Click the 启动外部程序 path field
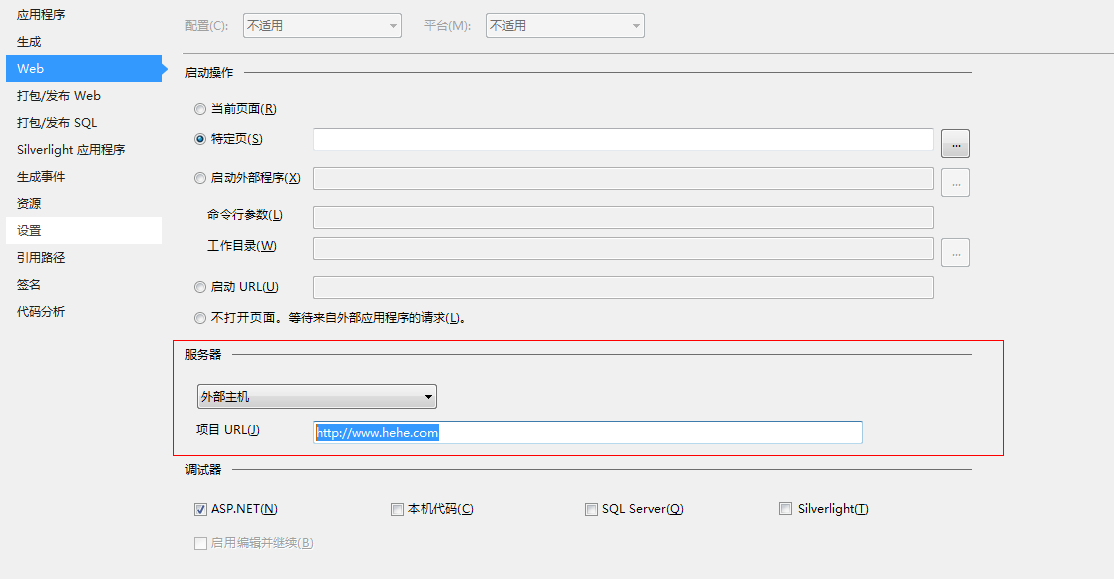The image size is (1114, 579). pyautogui.click(x=623, y=178)
